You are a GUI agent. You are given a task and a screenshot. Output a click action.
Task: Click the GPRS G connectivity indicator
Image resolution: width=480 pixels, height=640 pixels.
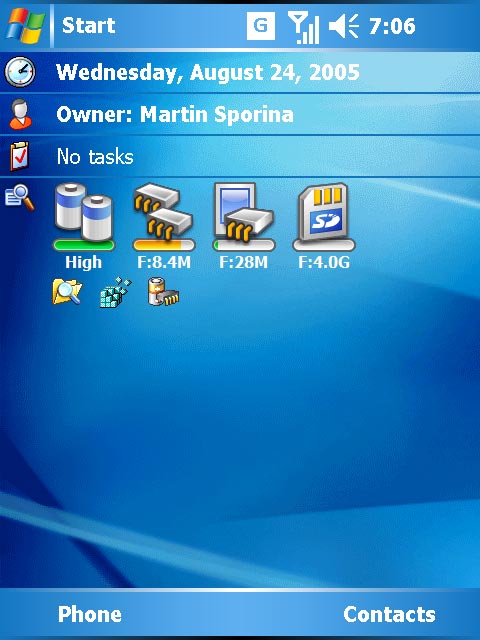pyautogui.click(x=261, y=26)
